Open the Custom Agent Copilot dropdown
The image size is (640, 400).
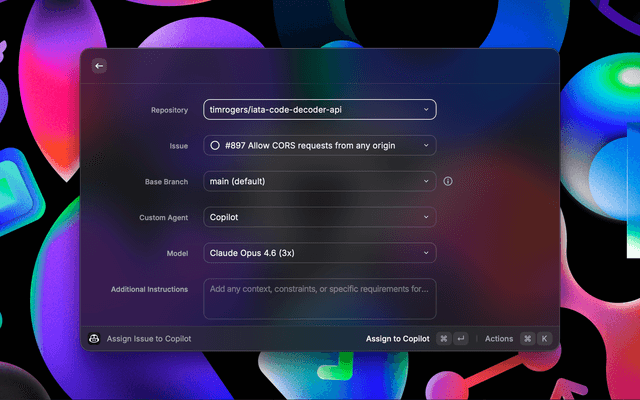pyautogui.click(x=310, y=217)
